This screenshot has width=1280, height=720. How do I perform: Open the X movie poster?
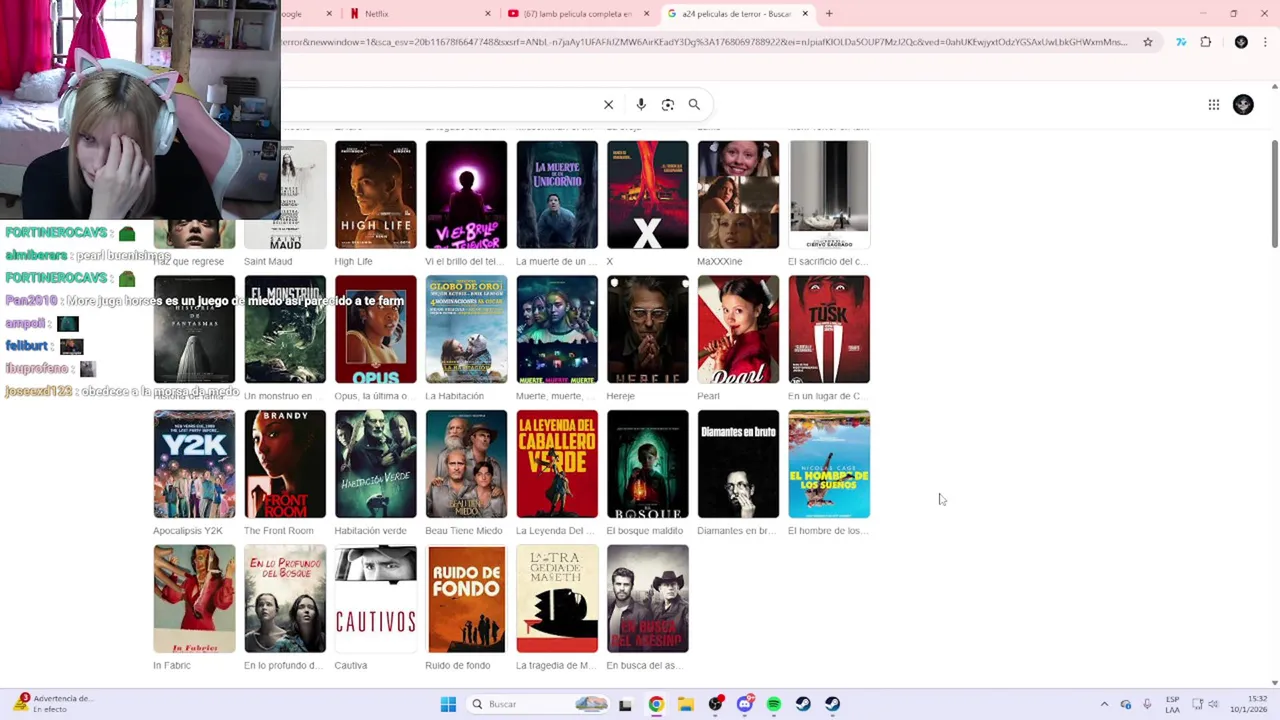(647, 194)
